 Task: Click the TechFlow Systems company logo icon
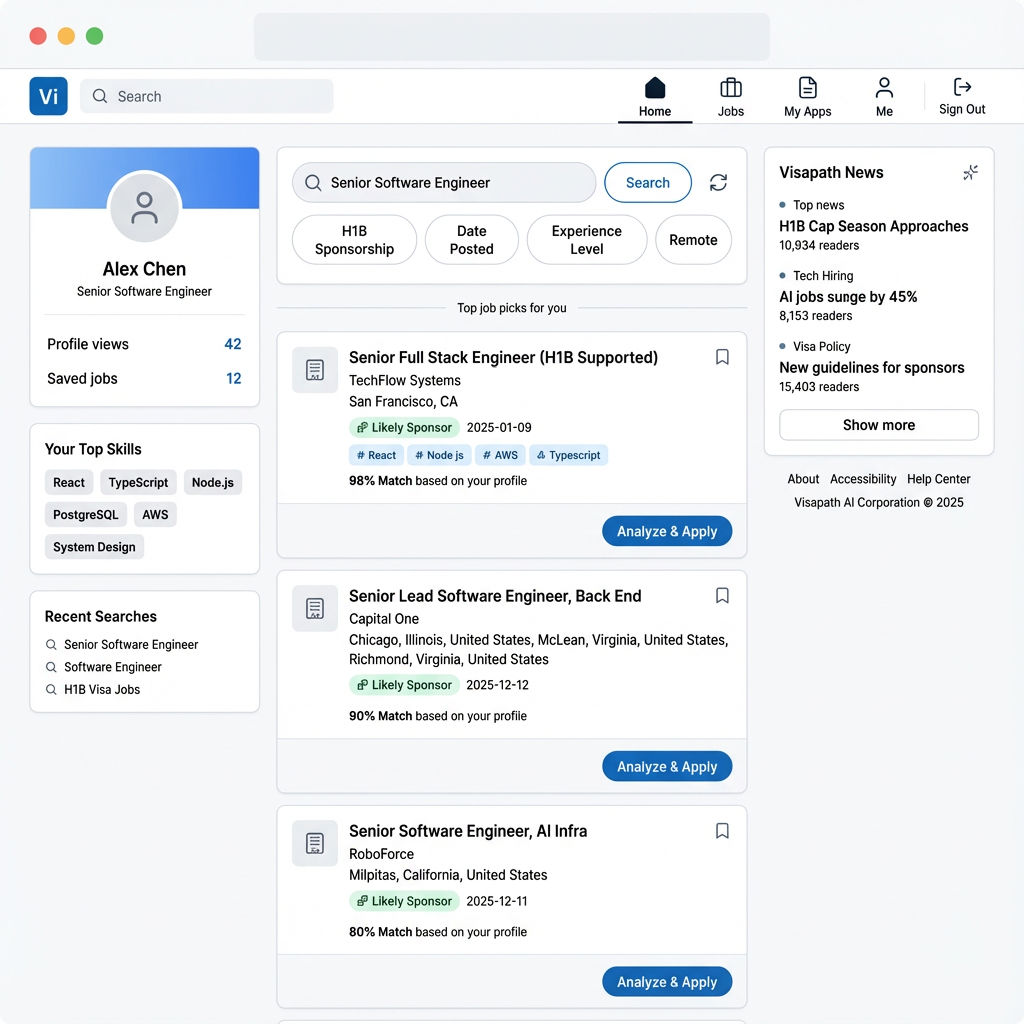315,370
